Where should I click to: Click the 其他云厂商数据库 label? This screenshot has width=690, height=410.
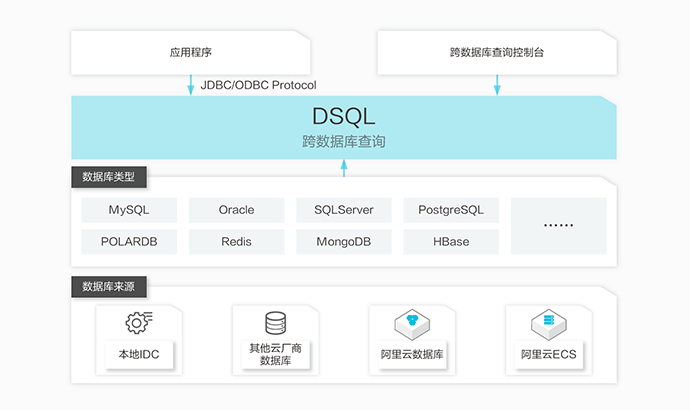(x=275, y=354)
